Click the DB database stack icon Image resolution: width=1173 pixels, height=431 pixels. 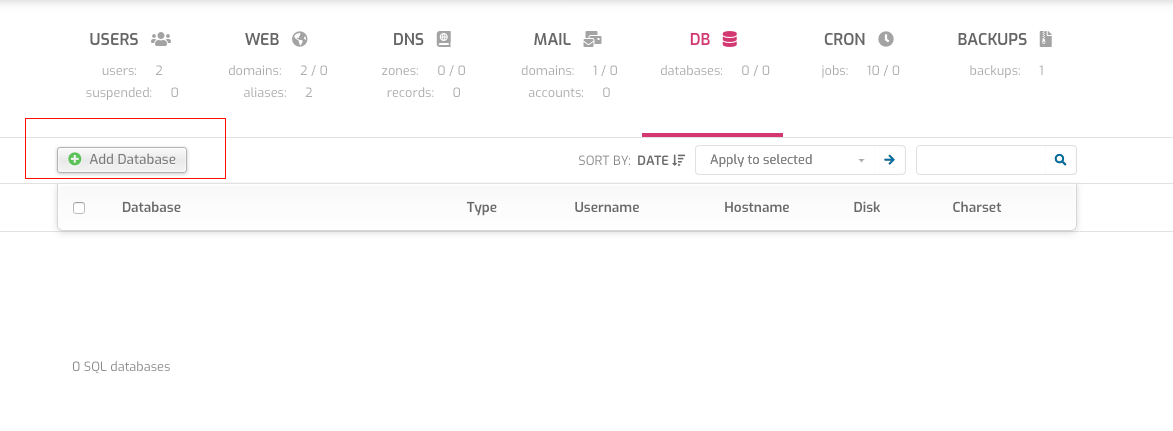tap(729, 39)
